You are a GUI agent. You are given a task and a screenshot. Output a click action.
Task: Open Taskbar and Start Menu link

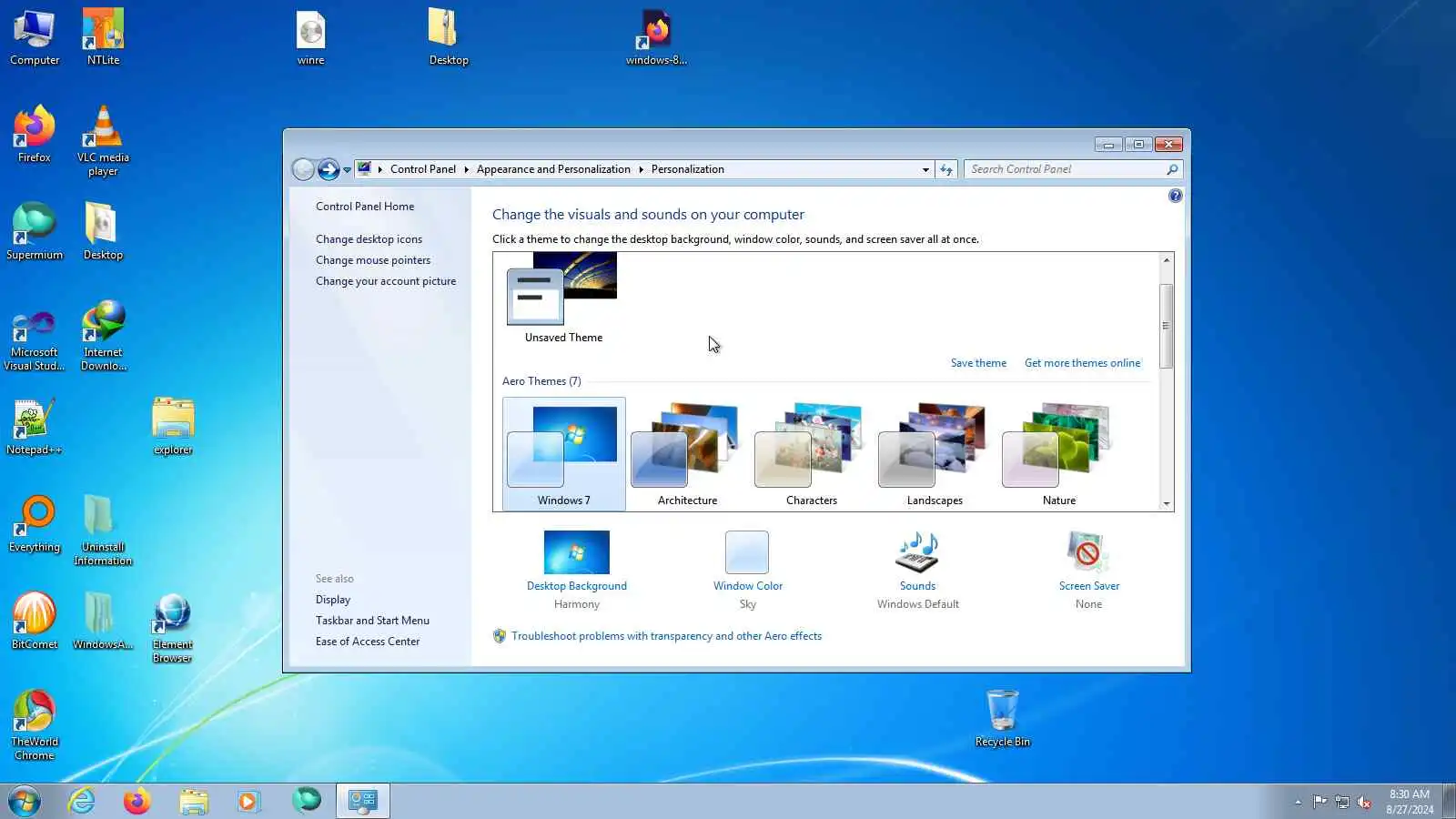pyautogui.click(x=372, y=621)
